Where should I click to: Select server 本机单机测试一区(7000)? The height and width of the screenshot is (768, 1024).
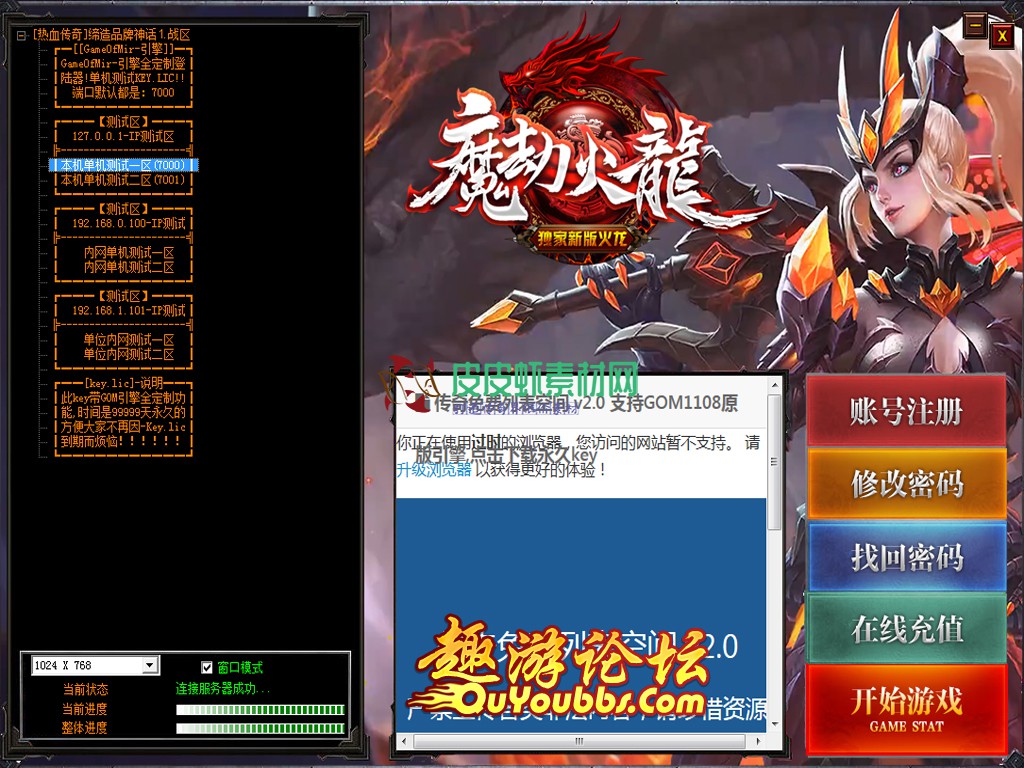123,165
